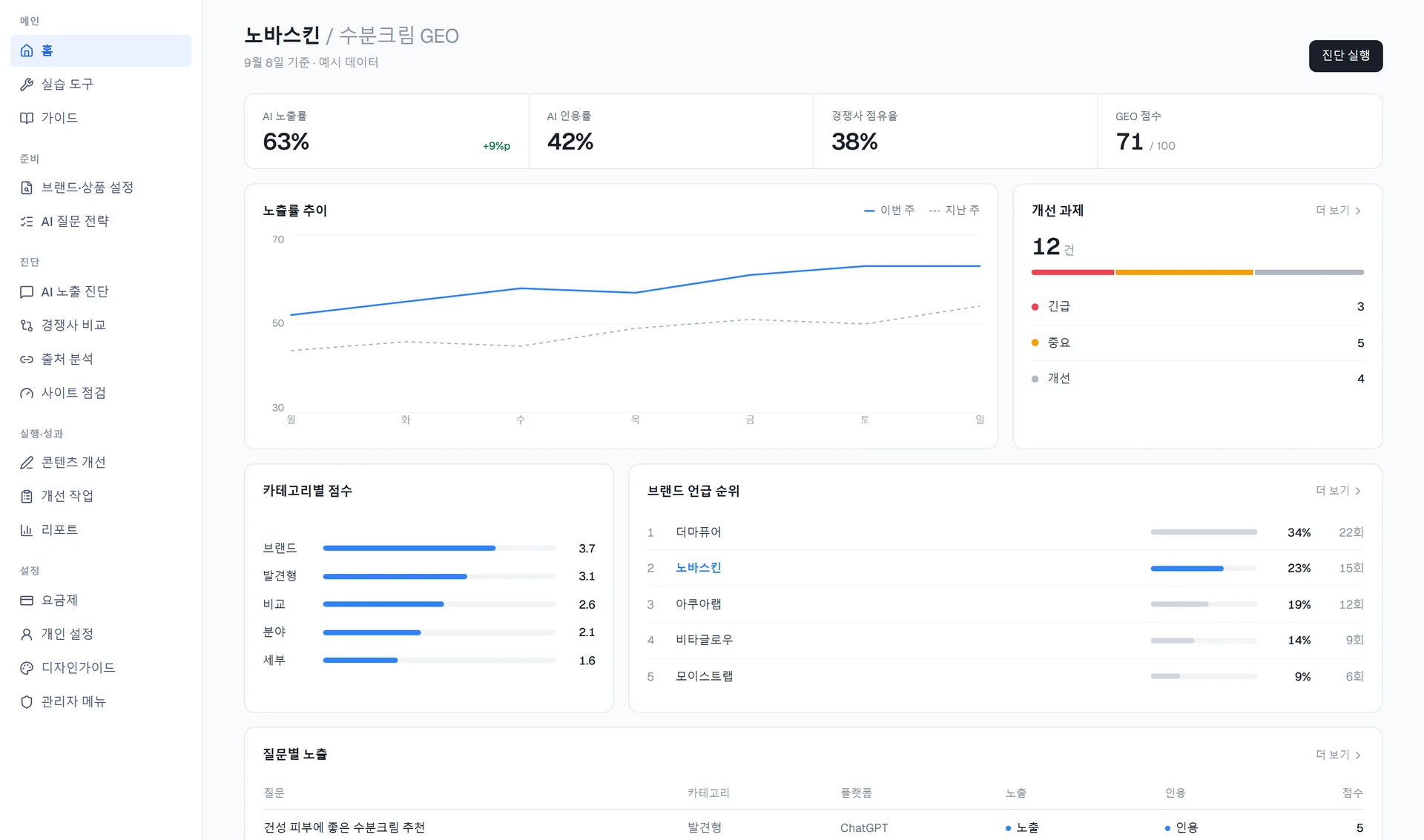Open 브랜드·상품 설정 menu label
The image size is (1424, 840).
(x=88, y=188)
